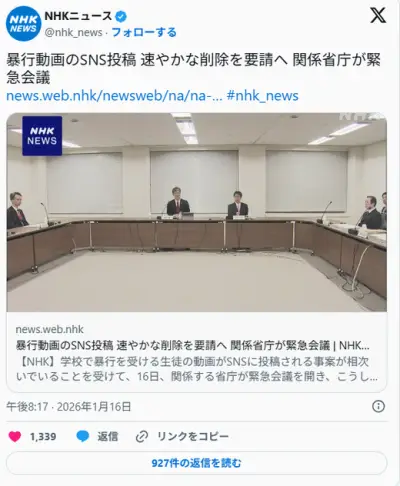
Task: Open the tweet info circle icon
Action: [378, 406]
